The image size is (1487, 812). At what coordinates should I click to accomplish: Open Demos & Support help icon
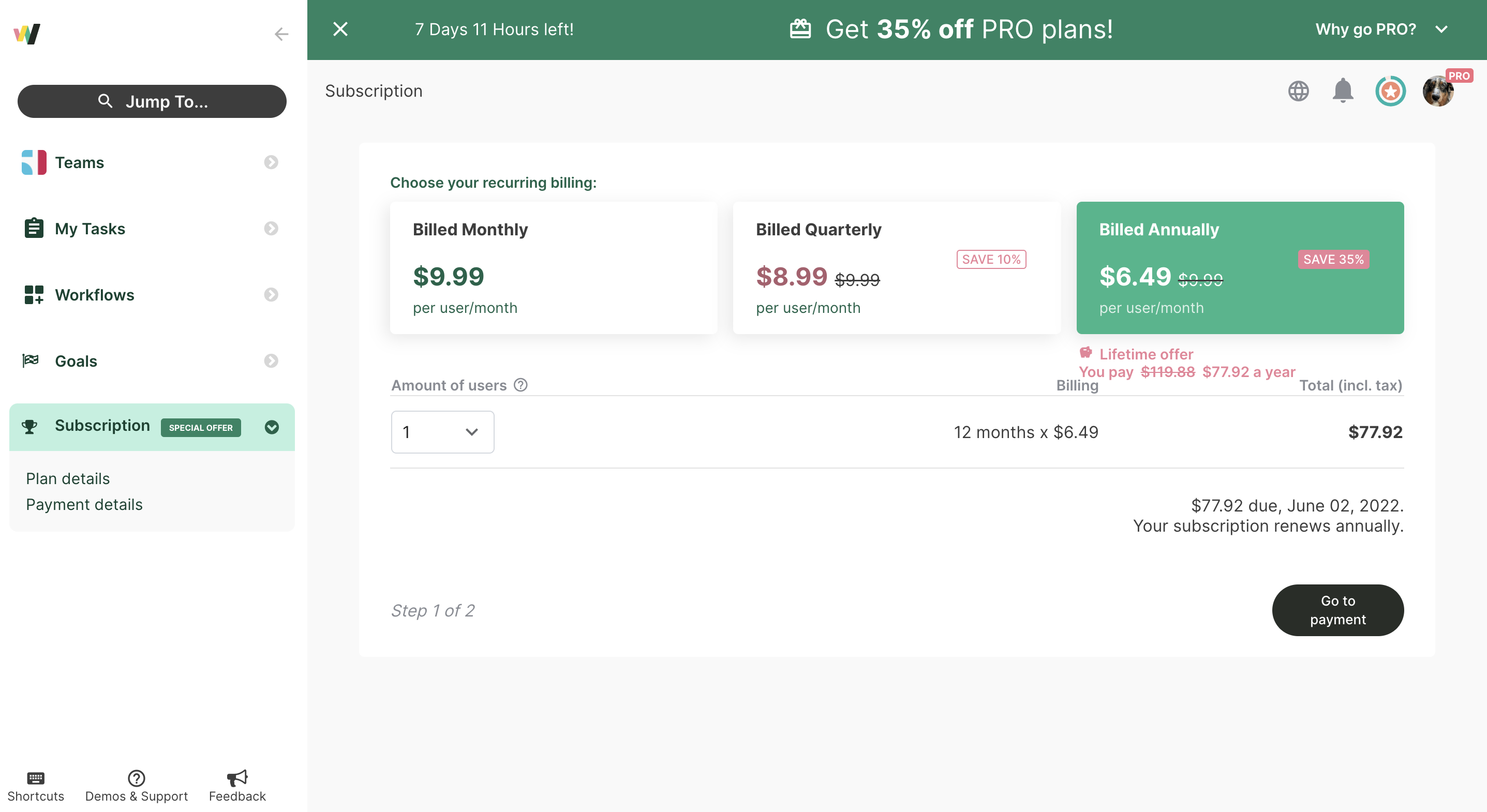(x=136, y=777)
